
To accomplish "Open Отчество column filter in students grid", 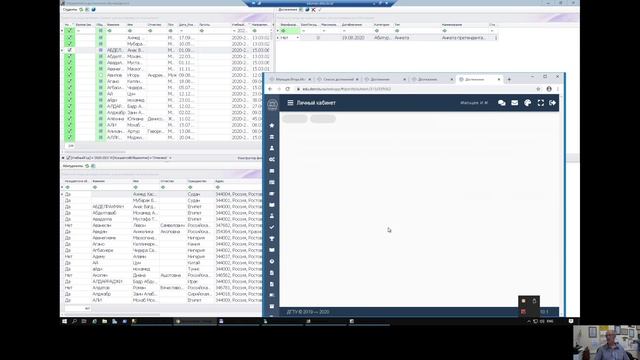I will pos(150,31).
